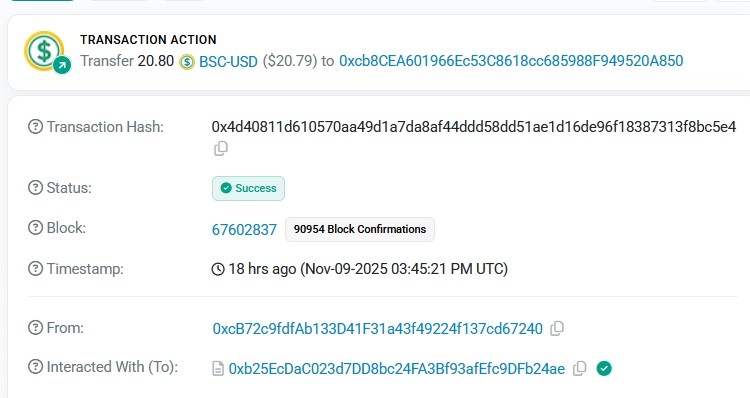Image resolution: width=750 pixels, height=398 pixels.
Task: Open block 67602837
Action: click(244, 230)
